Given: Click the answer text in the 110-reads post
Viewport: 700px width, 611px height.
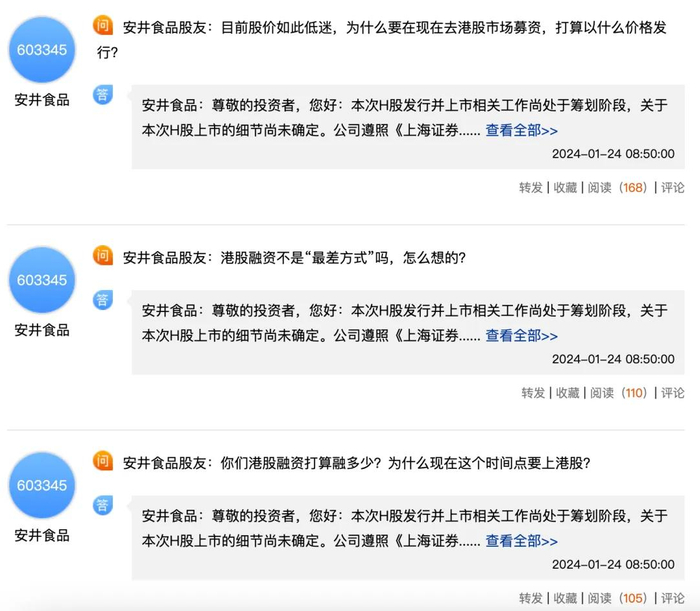Looking at the screenshot, I should click(404, 323).
